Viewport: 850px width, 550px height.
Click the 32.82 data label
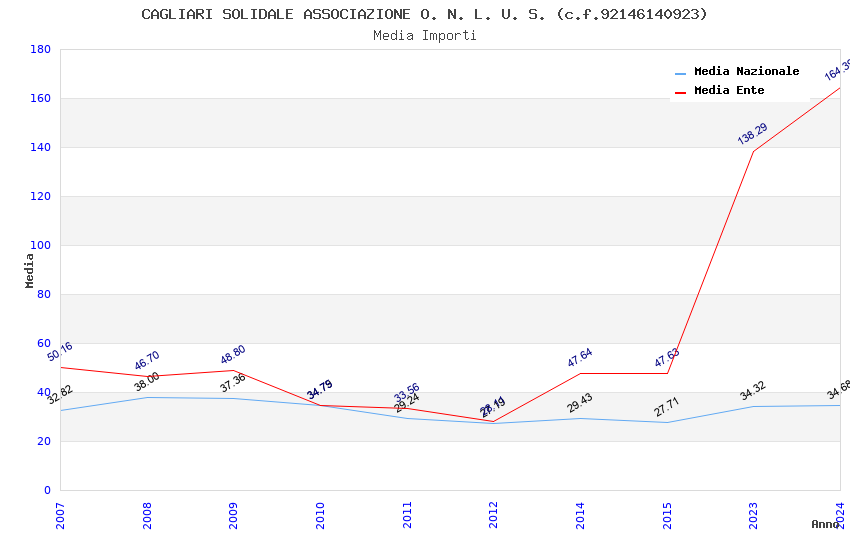point(60,394)
